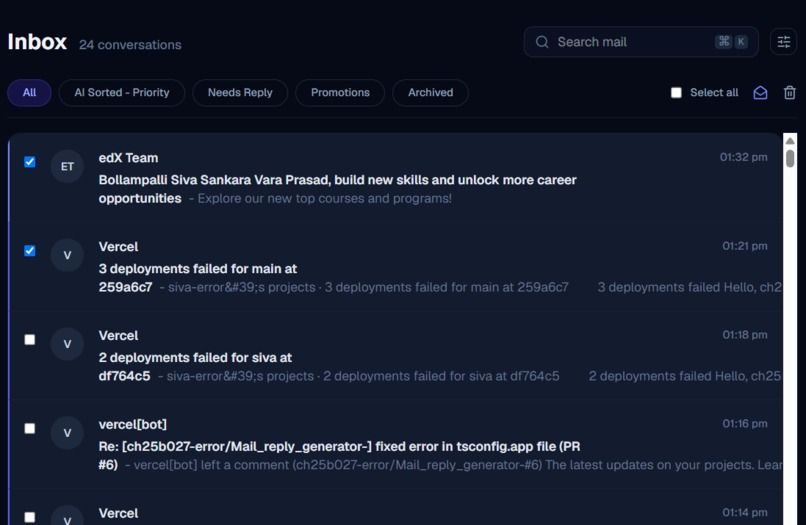Screen dimensions: 806x525
Task: Click the 01:21 pm timestamp
Action: click(745, 246)
